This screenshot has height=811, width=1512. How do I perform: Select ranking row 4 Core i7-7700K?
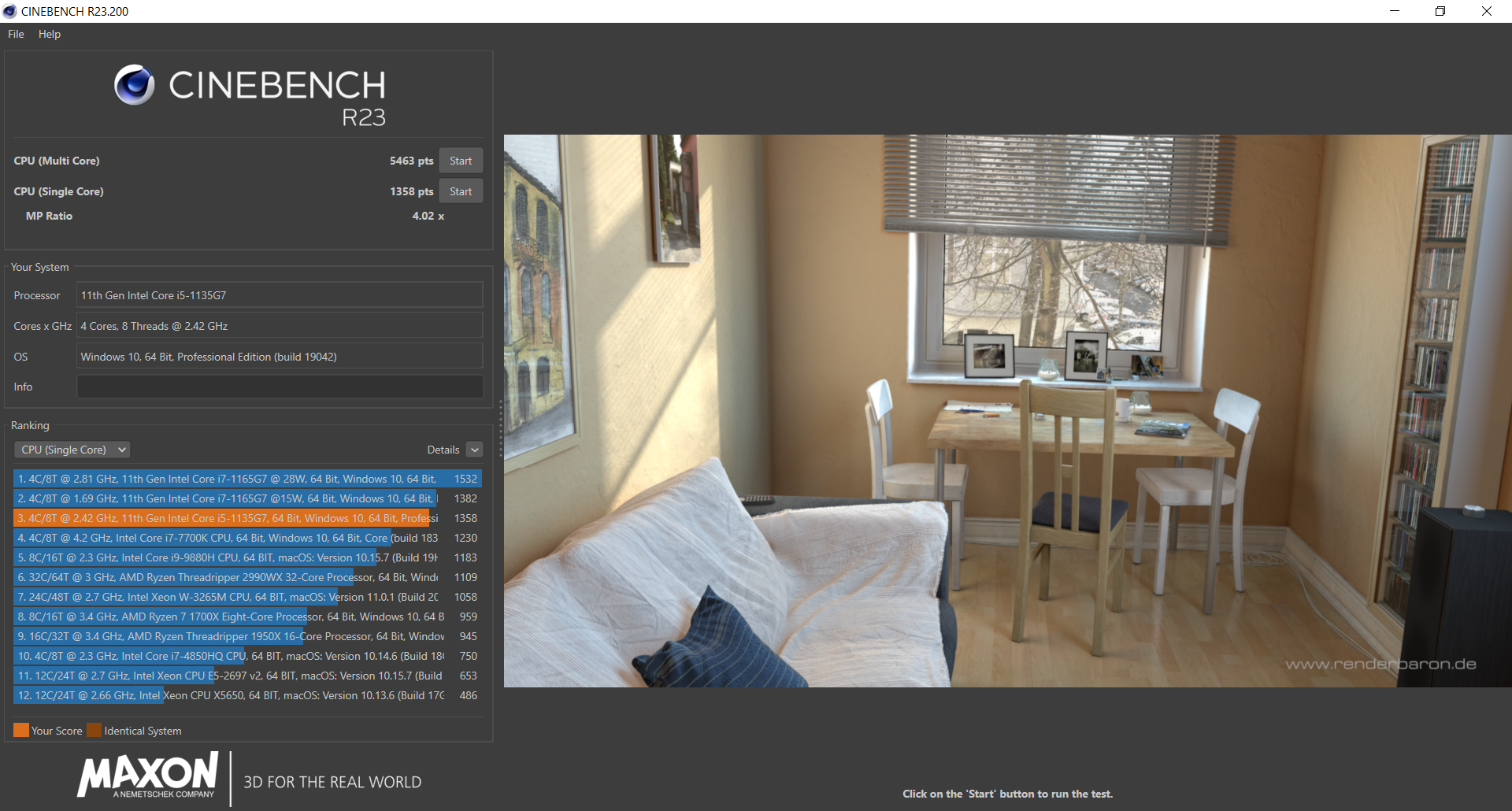tap(247, 538)
